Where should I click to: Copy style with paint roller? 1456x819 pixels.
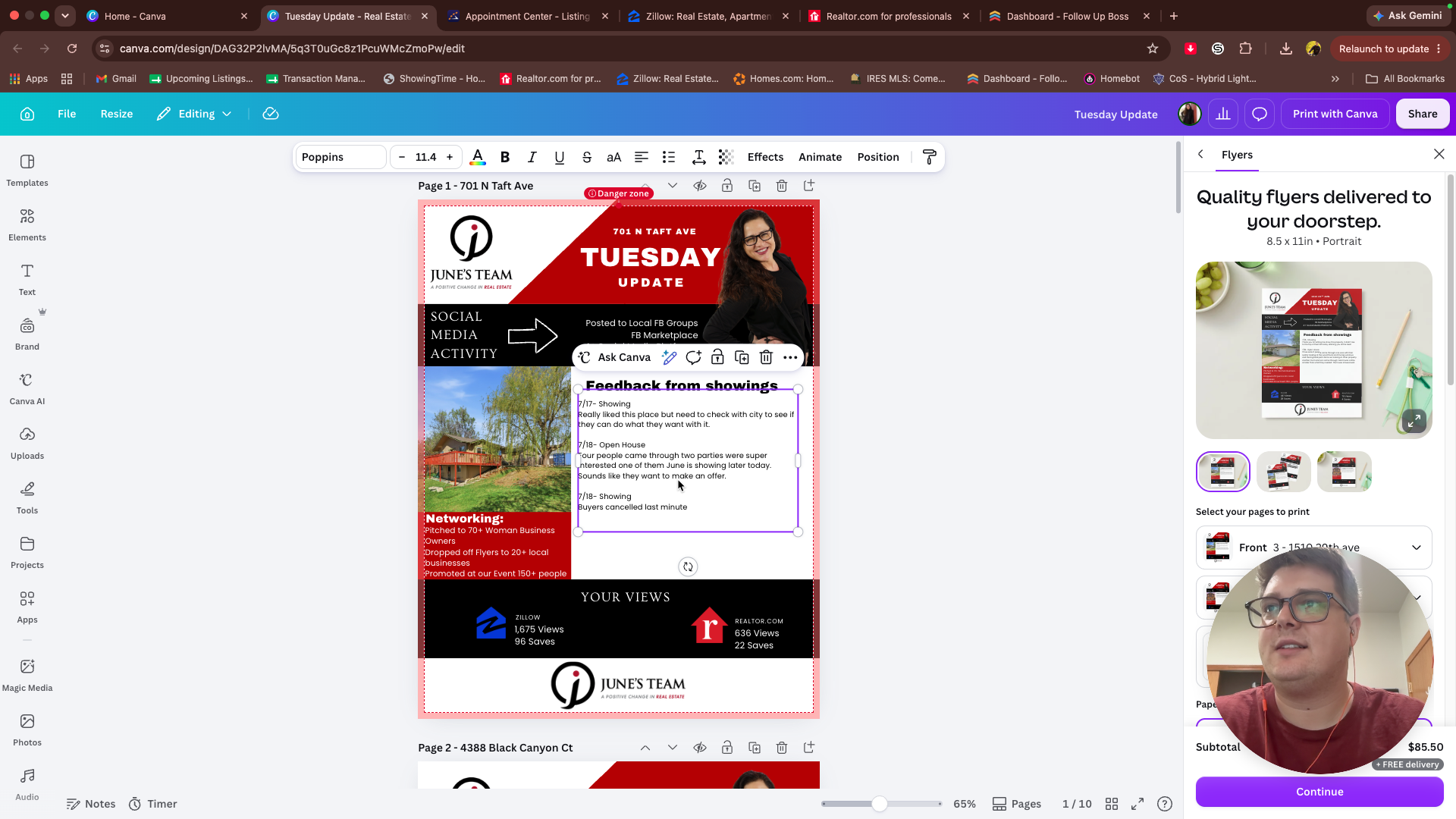929,157
